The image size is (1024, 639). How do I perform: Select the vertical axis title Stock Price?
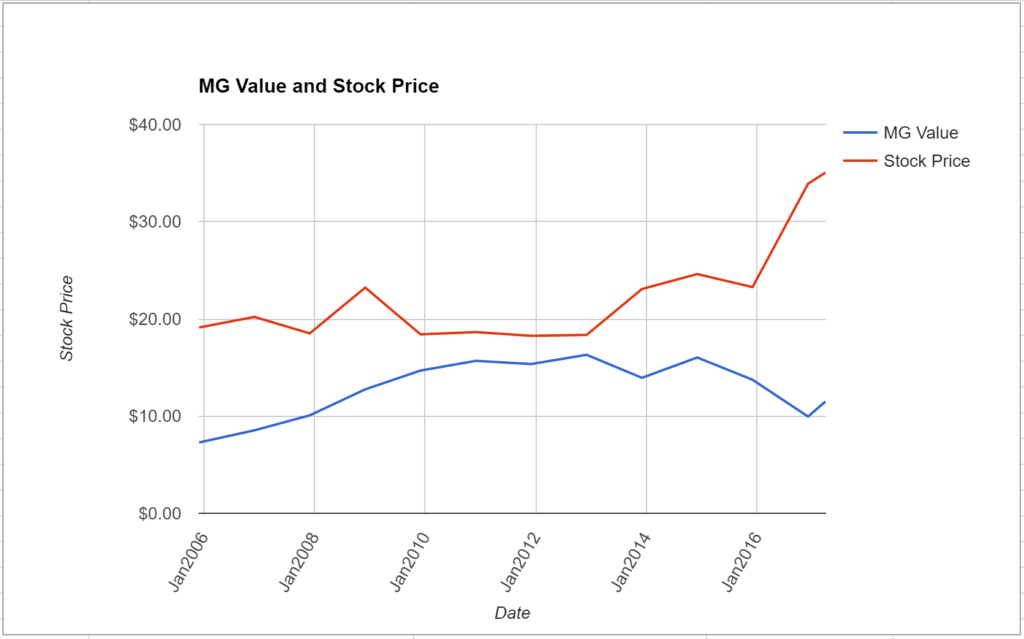tap(67, 318)
